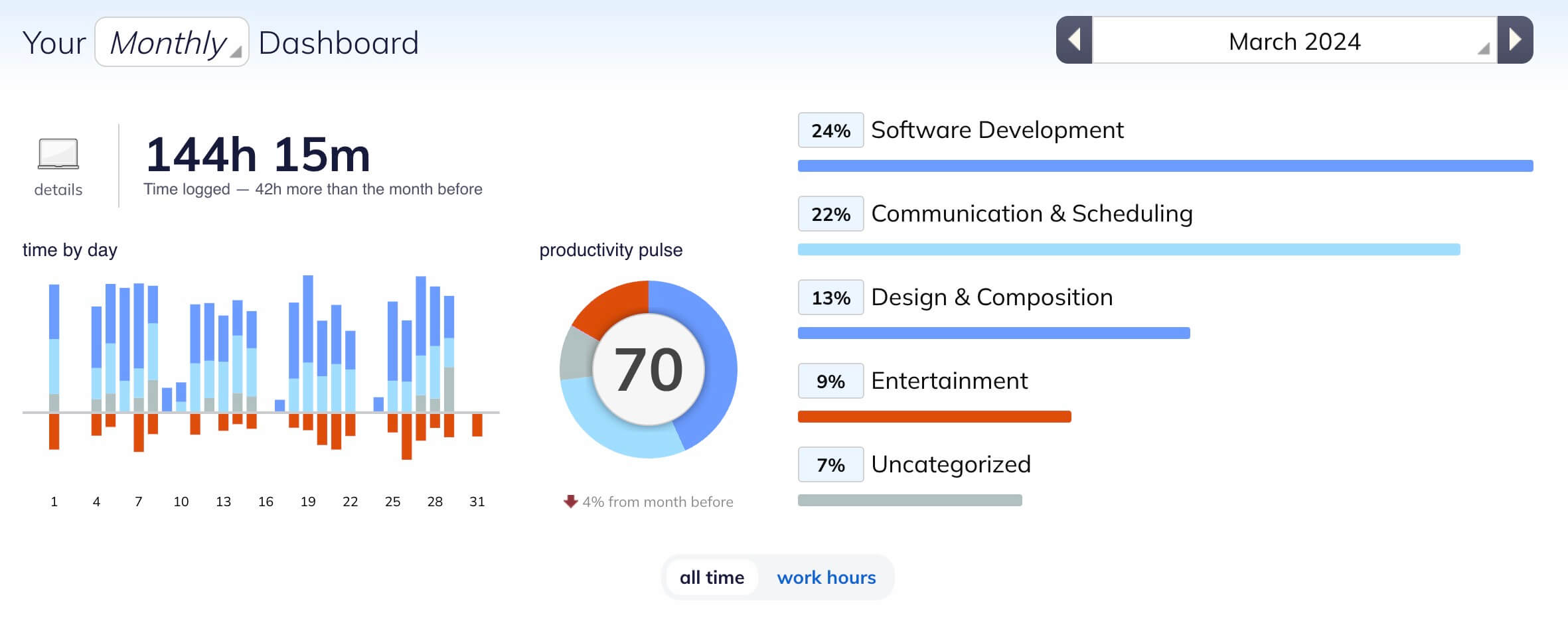Go to previous month arrow
The width and height of the screenshot is (1568, 617).
point(1074,40)
